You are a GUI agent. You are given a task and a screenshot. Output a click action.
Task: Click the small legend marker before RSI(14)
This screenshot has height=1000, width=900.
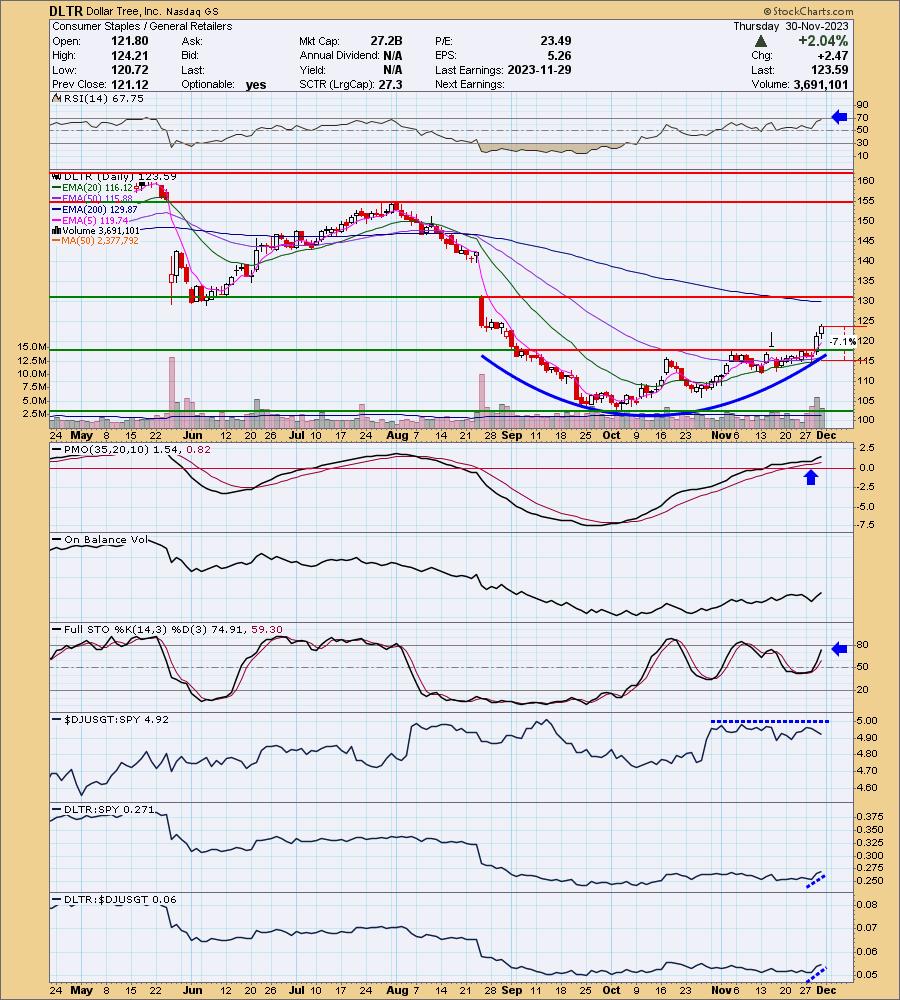point(55,99)
